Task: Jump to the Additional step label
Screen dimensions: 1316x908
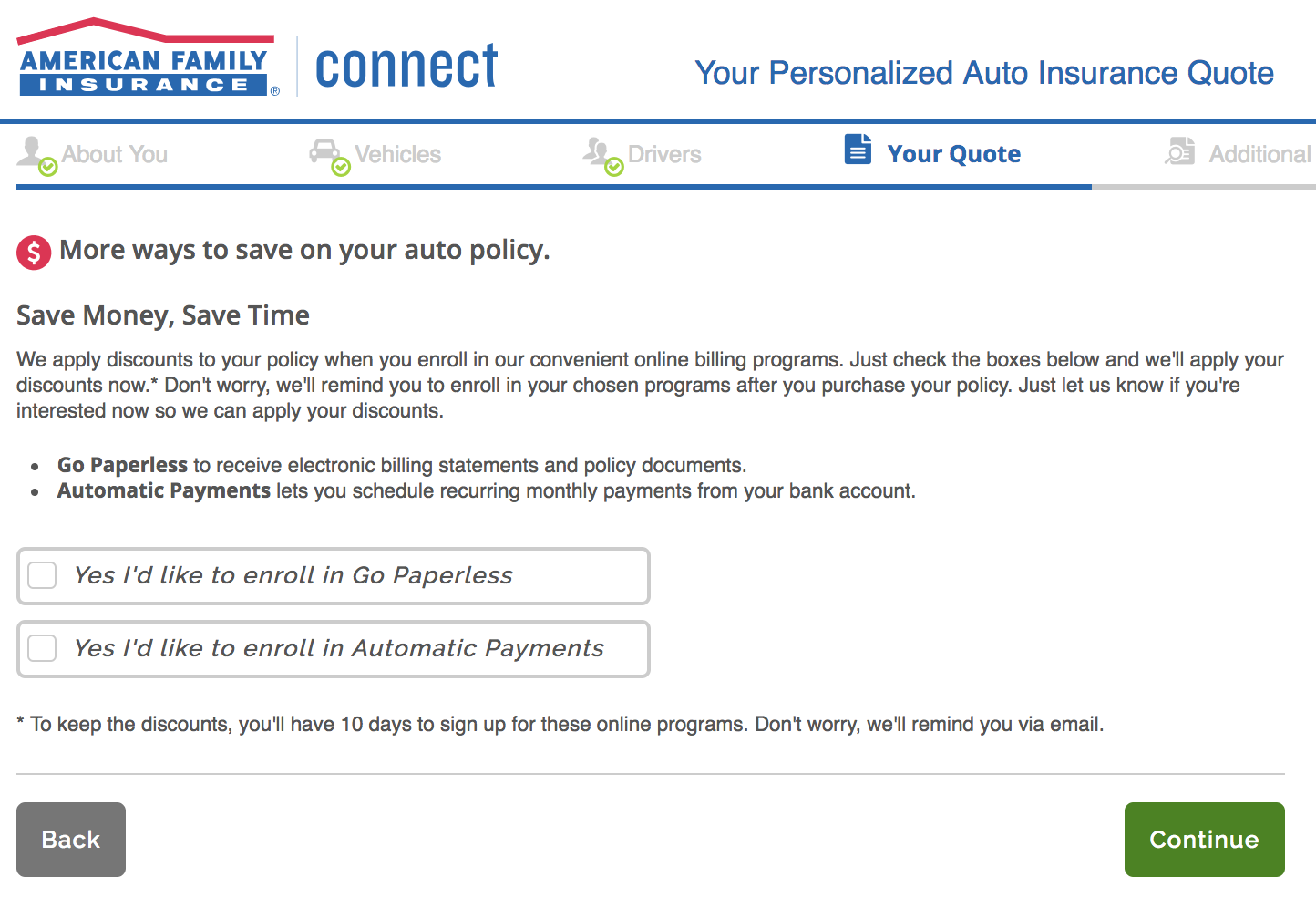Action: click(1259, 155)
